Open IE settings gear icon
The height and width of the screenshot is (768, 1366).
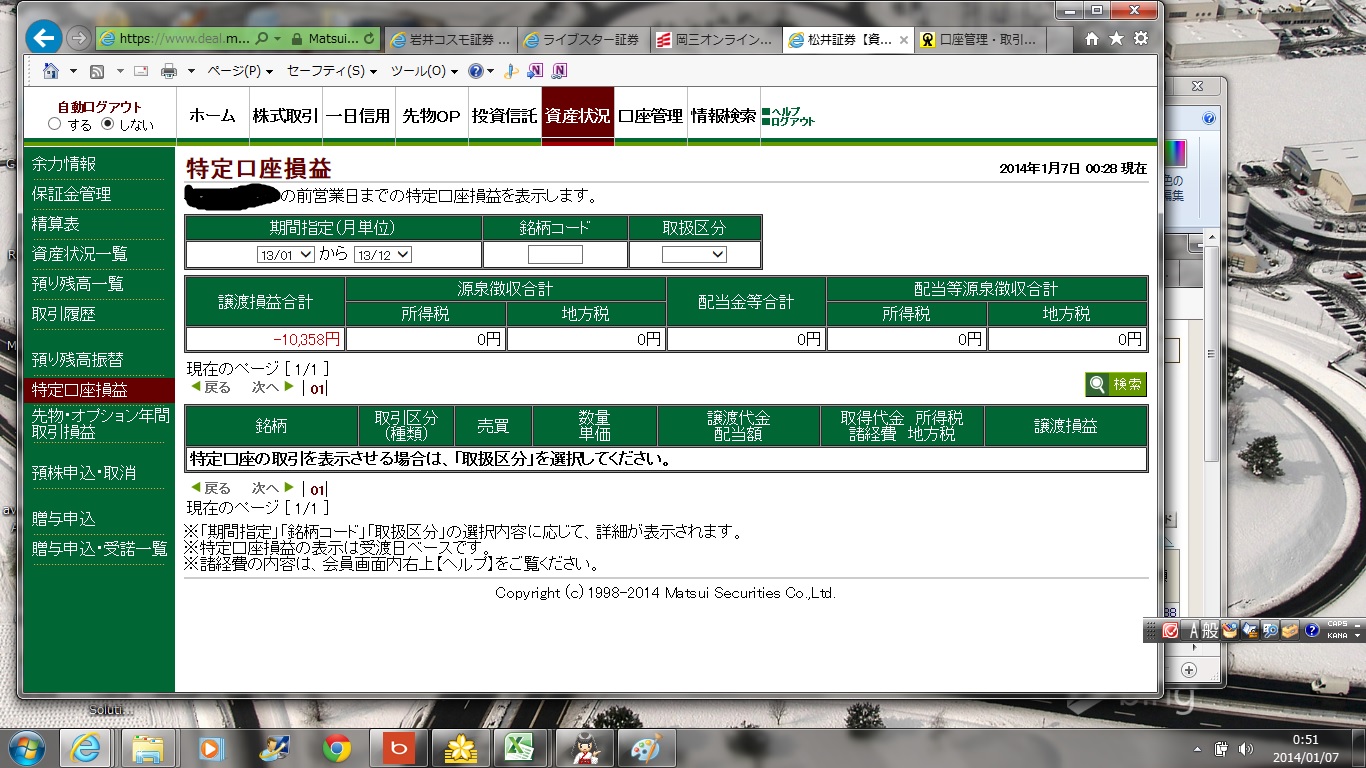[1140, 39]
